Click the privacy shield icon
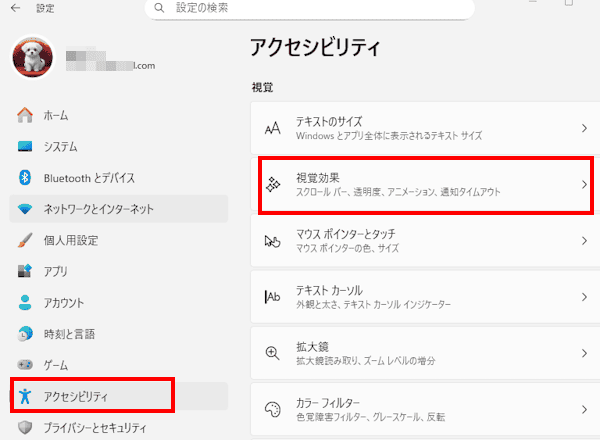600x440 pixels. [25, 427]
